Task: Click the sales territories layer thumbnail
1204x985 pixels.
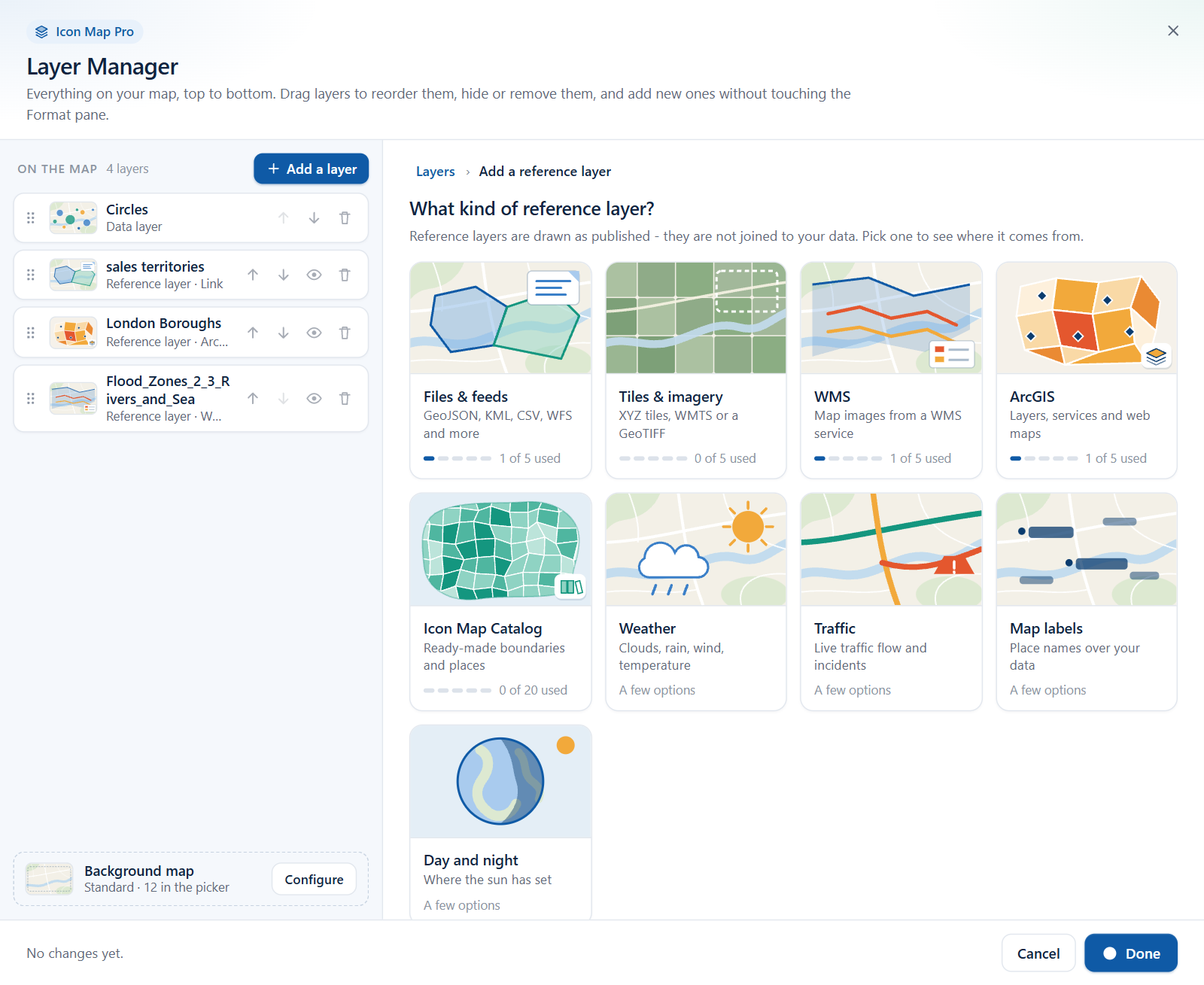Action: 73,275
